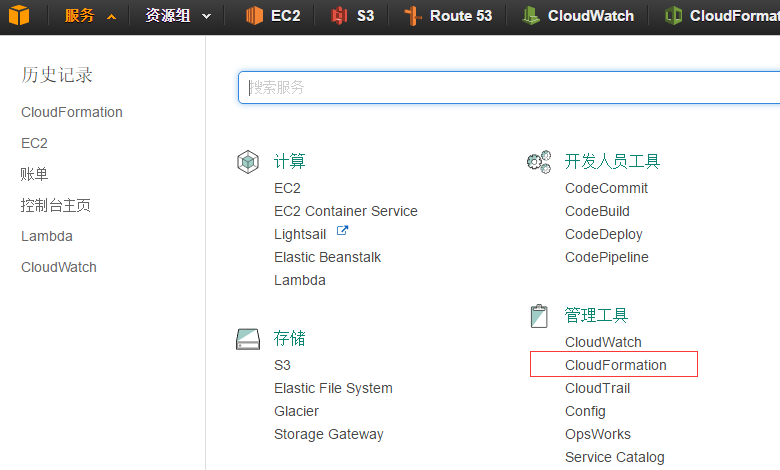The width and height of the screenshot is (780, 470).
Task: Open 控制台主页 from history list
Action: tap(56, 205)
